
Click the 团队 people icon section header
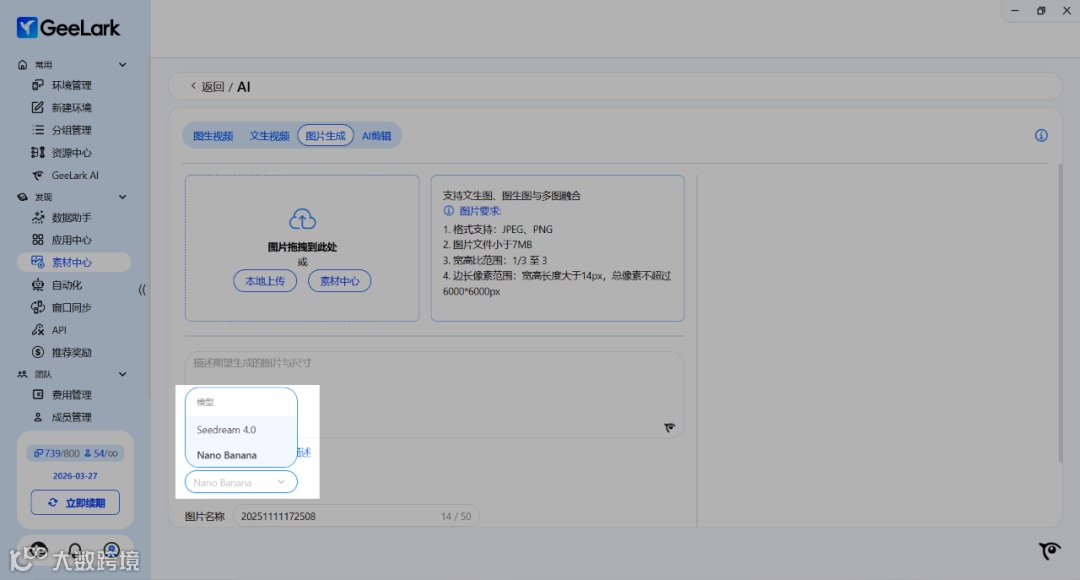(x=23, y=374)
